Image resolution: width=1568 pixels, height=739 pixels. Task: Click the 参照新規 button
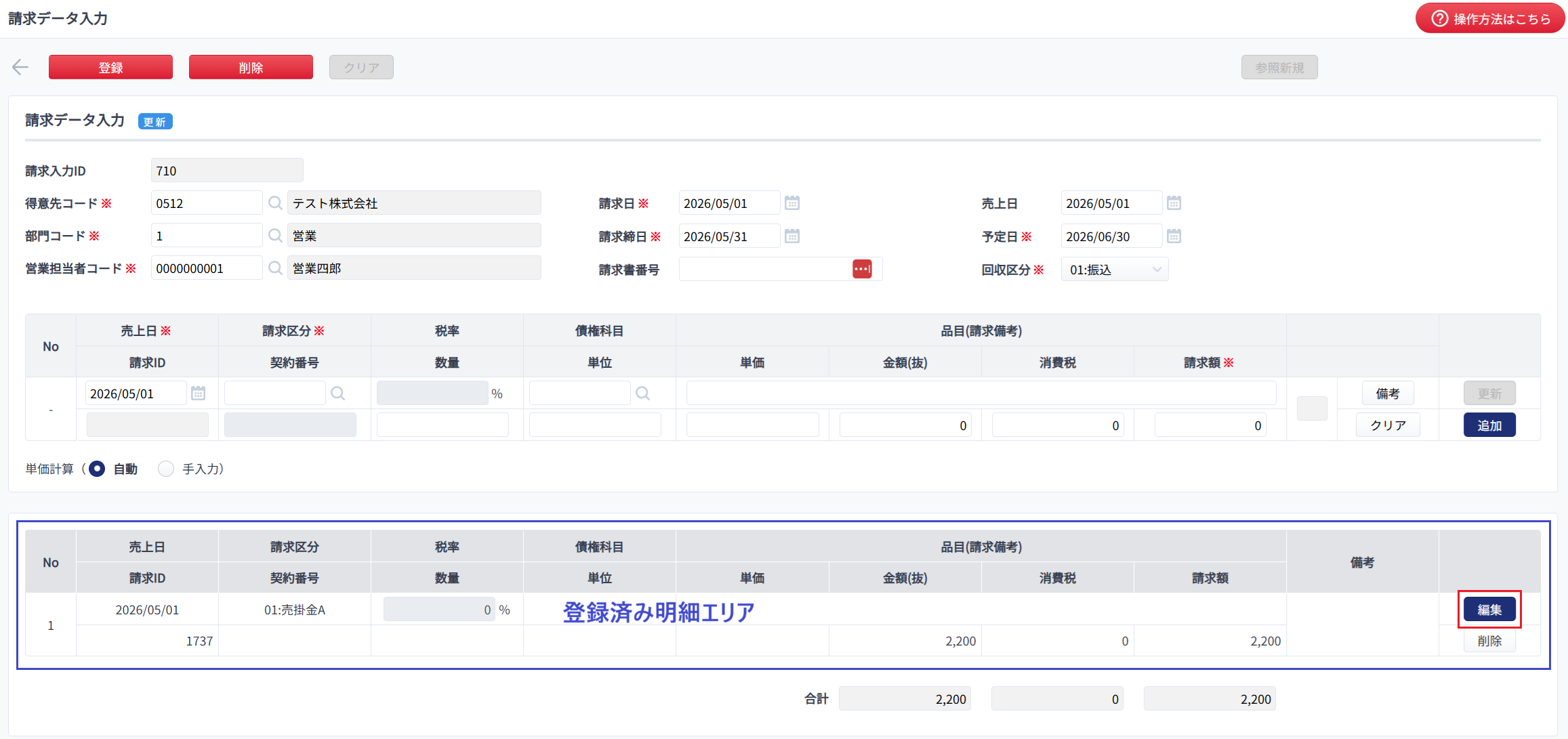pos(1279,67)
